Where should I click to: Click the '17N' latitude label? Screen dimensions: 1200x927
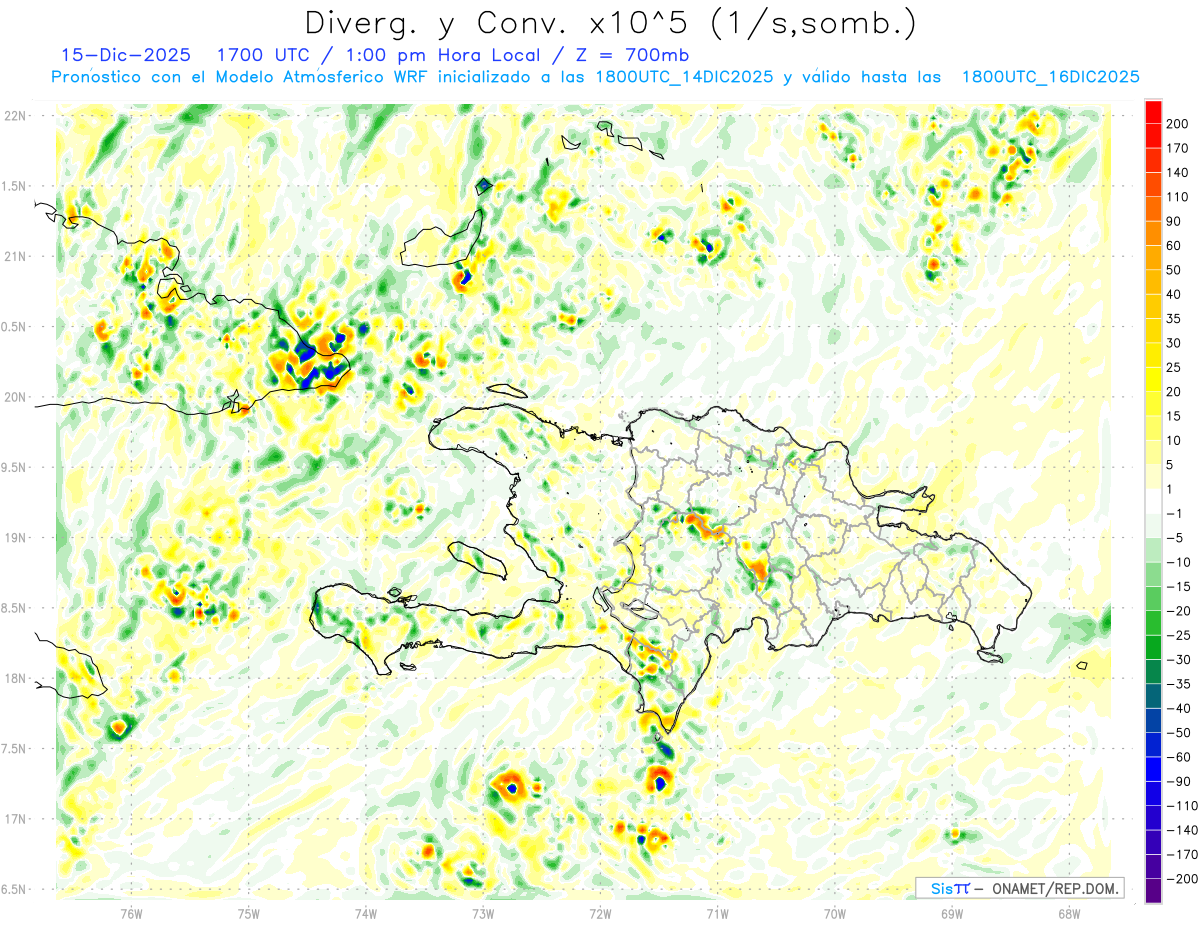[14, 820]
